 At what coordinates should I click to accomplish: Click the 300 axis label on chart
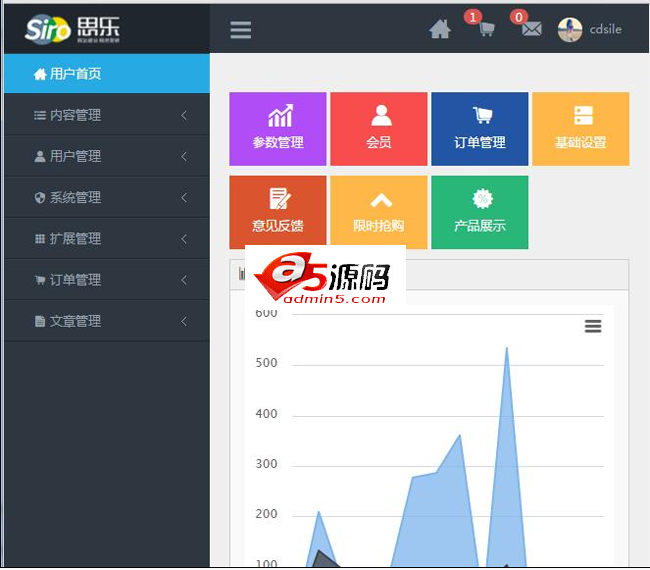tap(267, 463)
